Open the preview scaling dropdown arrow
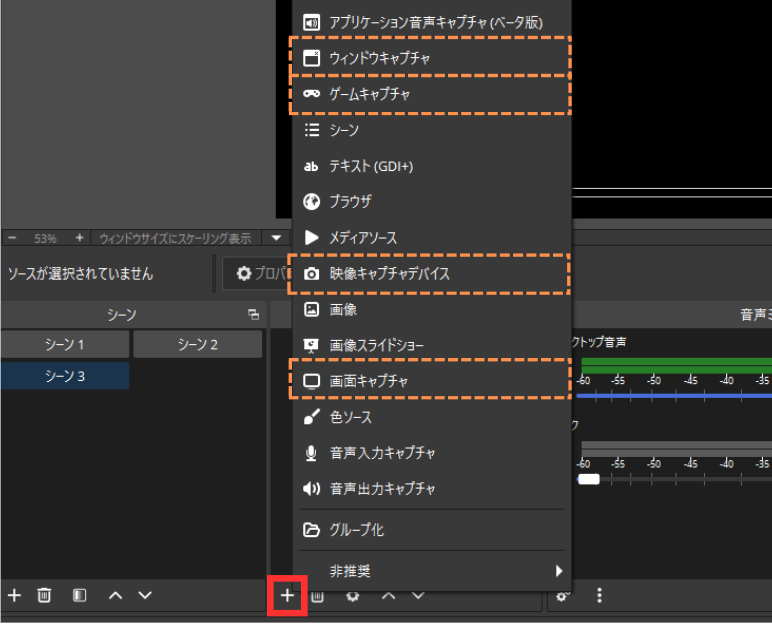Image resolution: width=772 pixels, height=625 pixels. click(x=276, y=238)
